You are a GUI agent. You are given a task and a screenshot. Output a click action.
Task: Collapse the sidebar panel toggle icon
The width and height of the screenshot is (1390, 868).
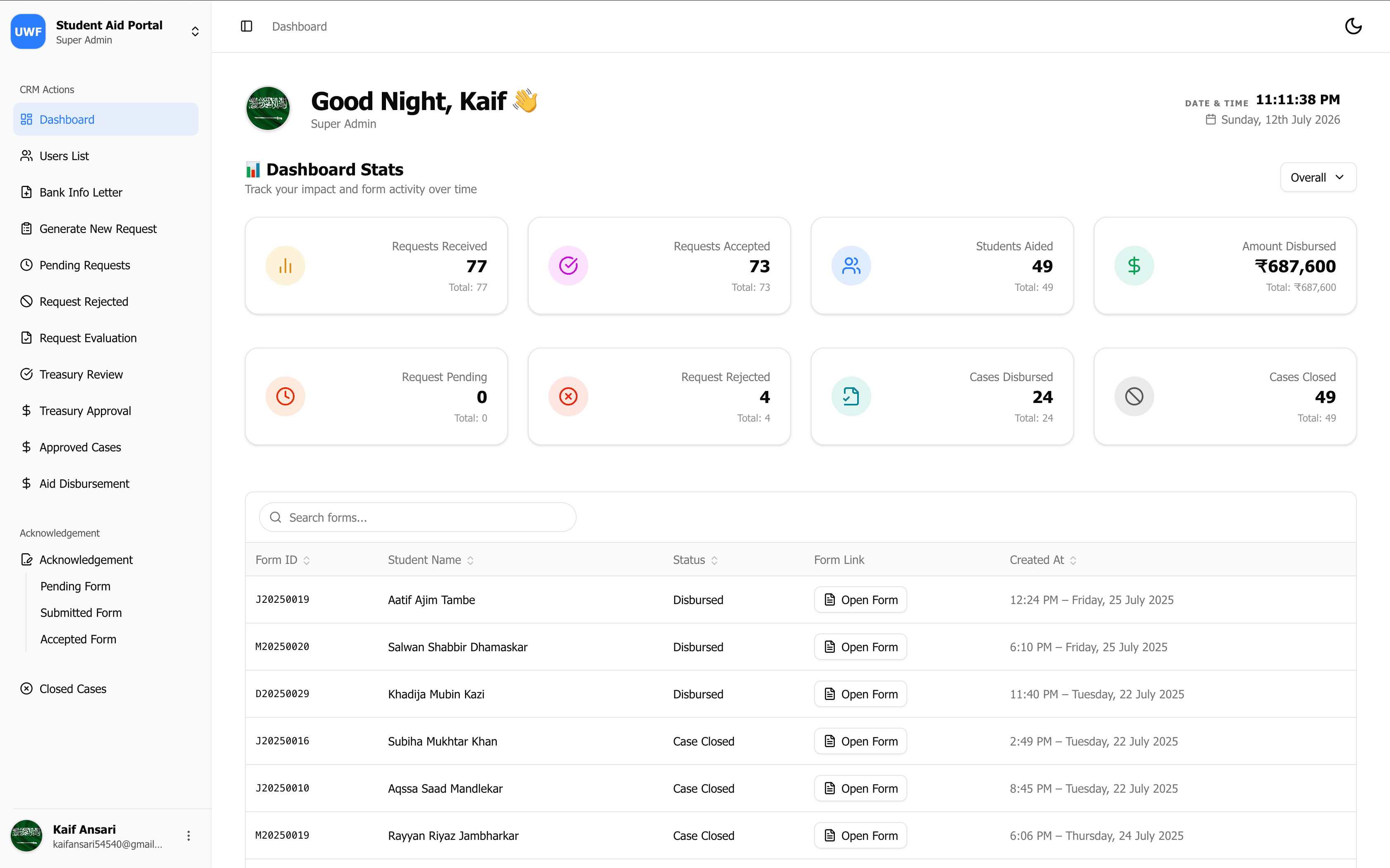(x=246, y=26)
